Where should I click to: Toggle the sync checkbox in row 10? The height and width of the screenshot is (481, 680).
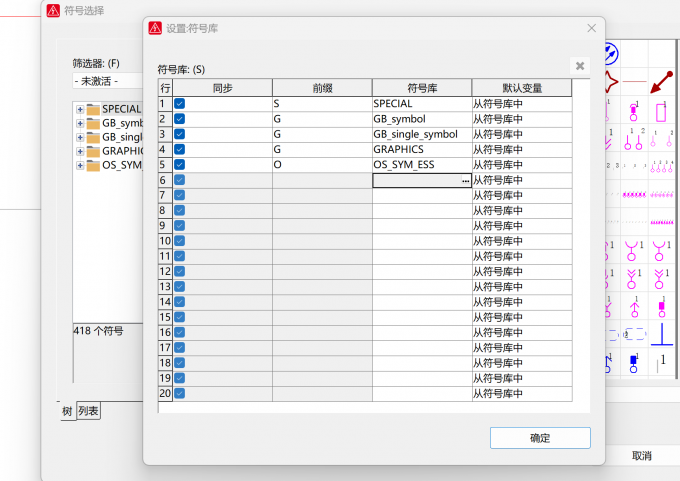[x=180, y=241]
